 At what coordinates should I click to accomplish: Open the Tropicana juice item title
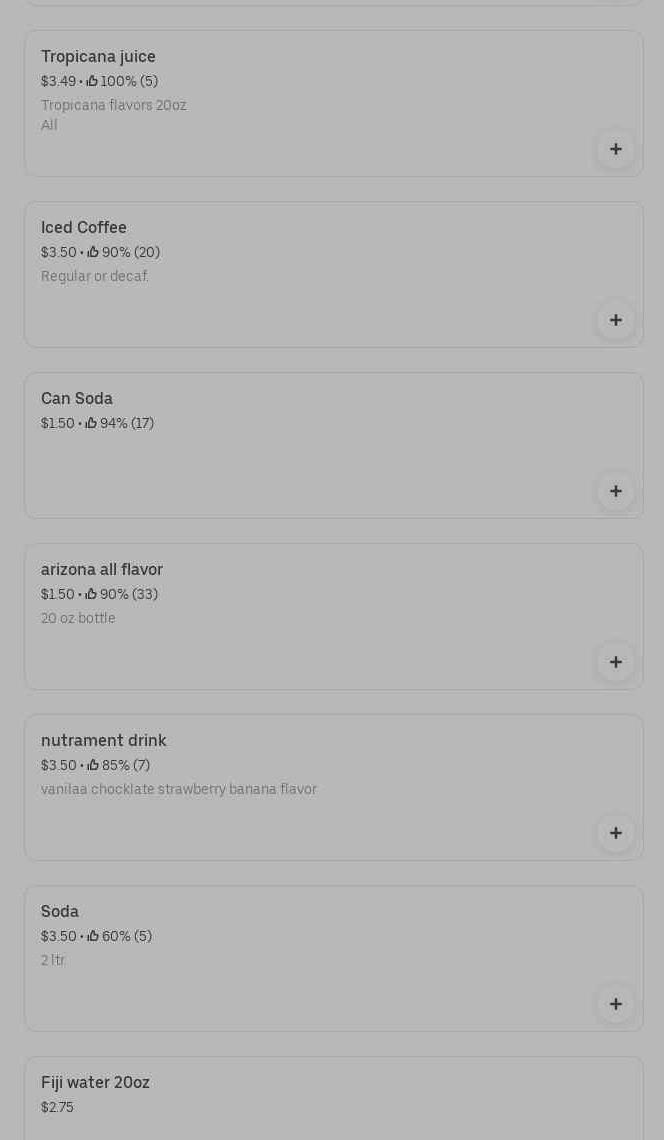pos(98,57)
